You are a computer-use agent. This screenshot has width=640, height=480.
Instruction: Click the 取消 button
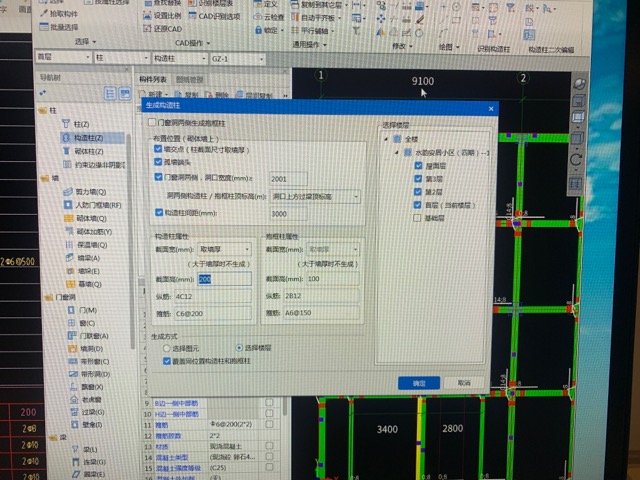tap(464, 383)
